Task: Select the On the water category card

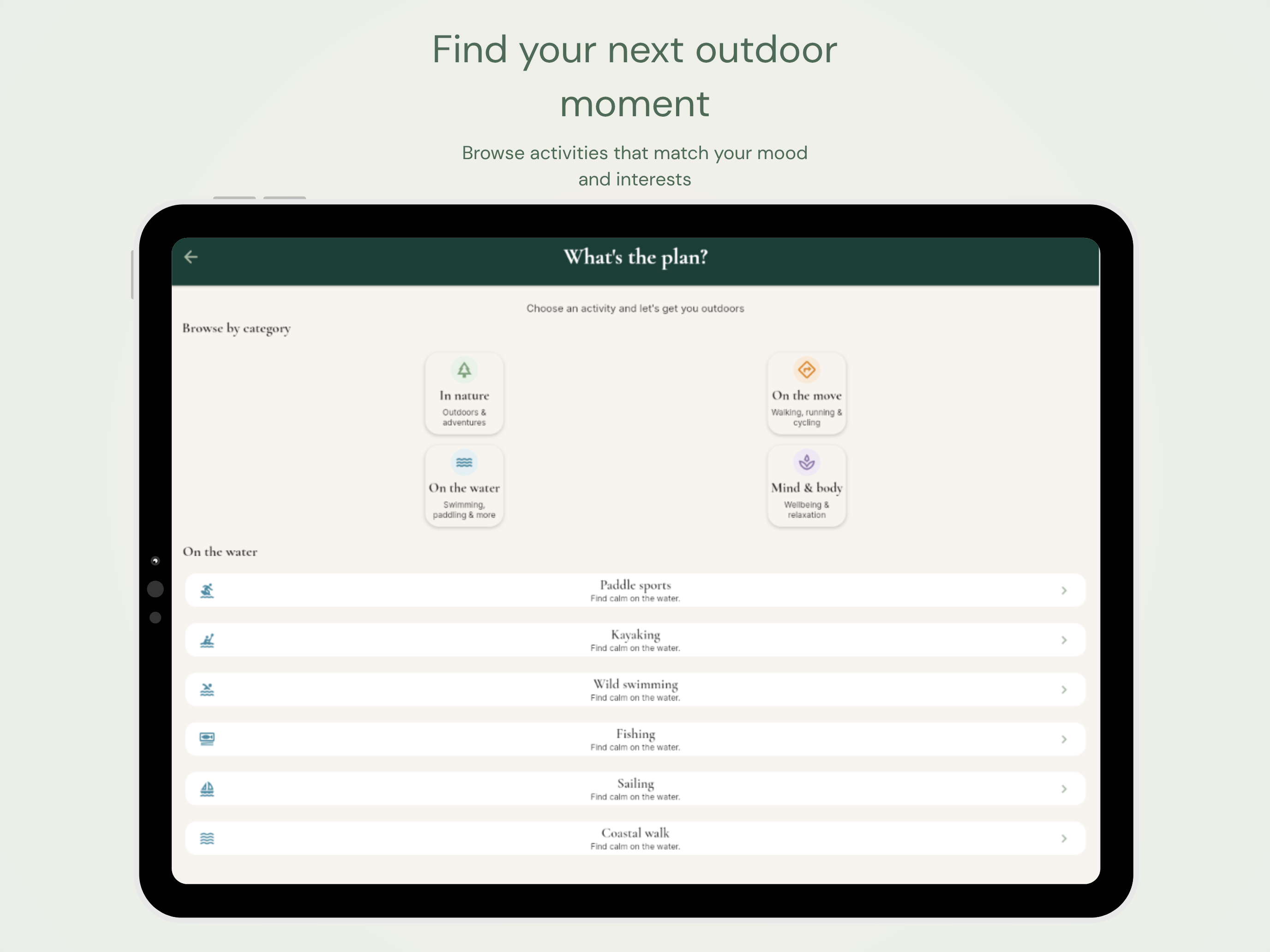Action: (464, 486)
